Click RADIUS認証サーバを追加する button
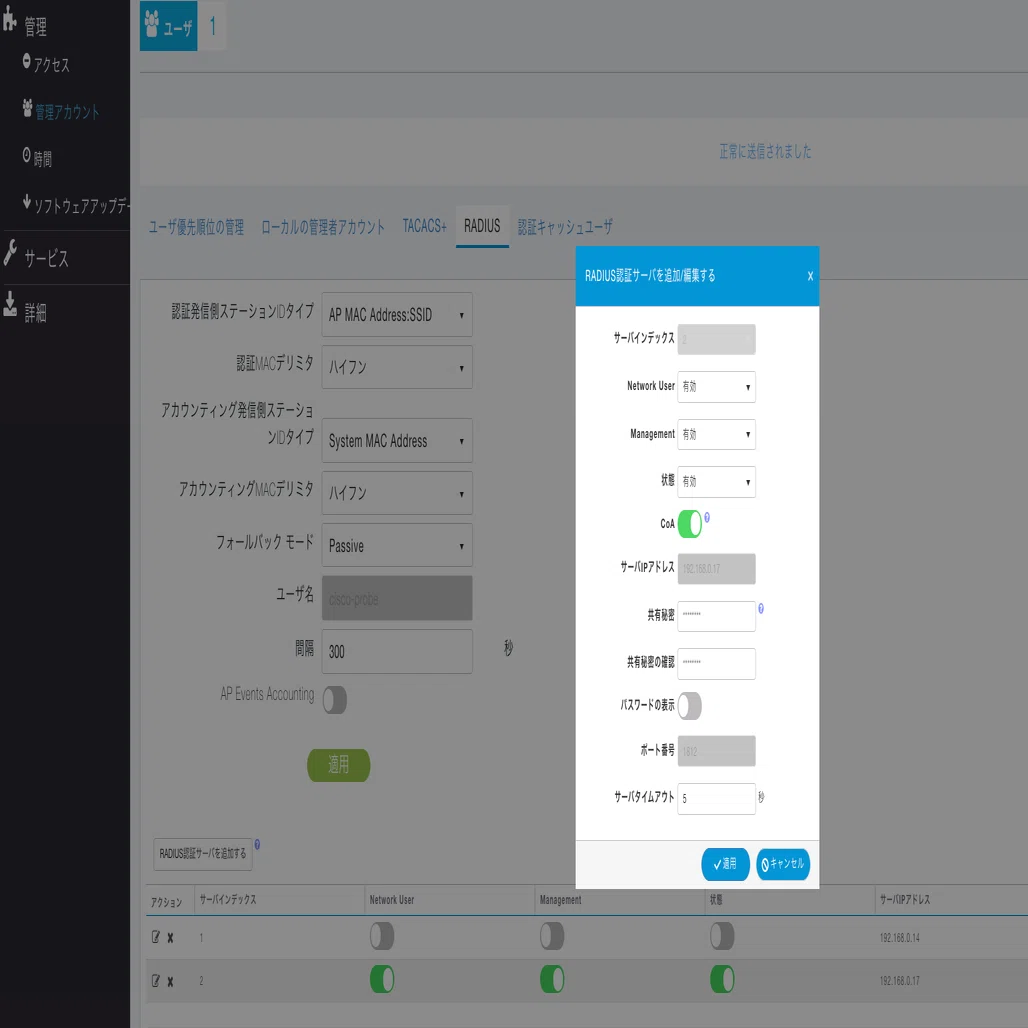The width and height of the screenshot is (1028, 1028). (203, 854)
